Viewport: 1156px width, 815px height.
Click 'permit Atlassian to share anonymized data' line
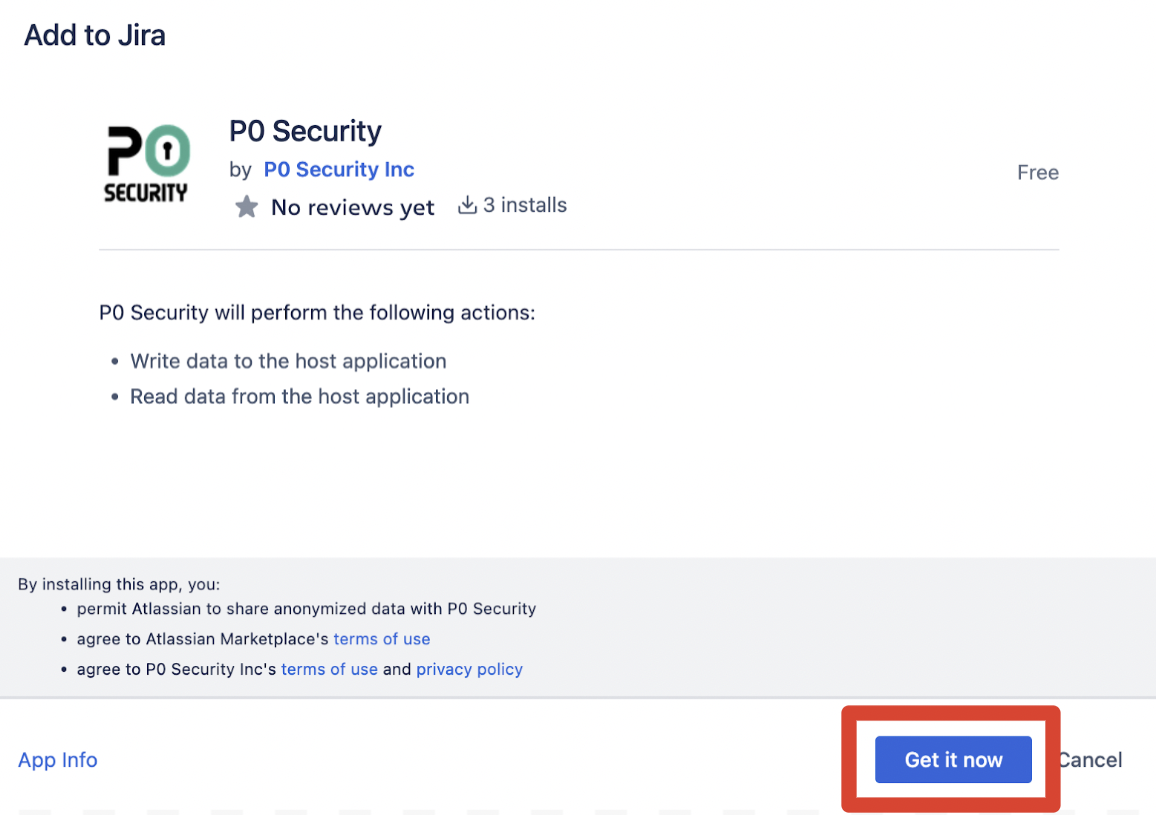point(306,608)
